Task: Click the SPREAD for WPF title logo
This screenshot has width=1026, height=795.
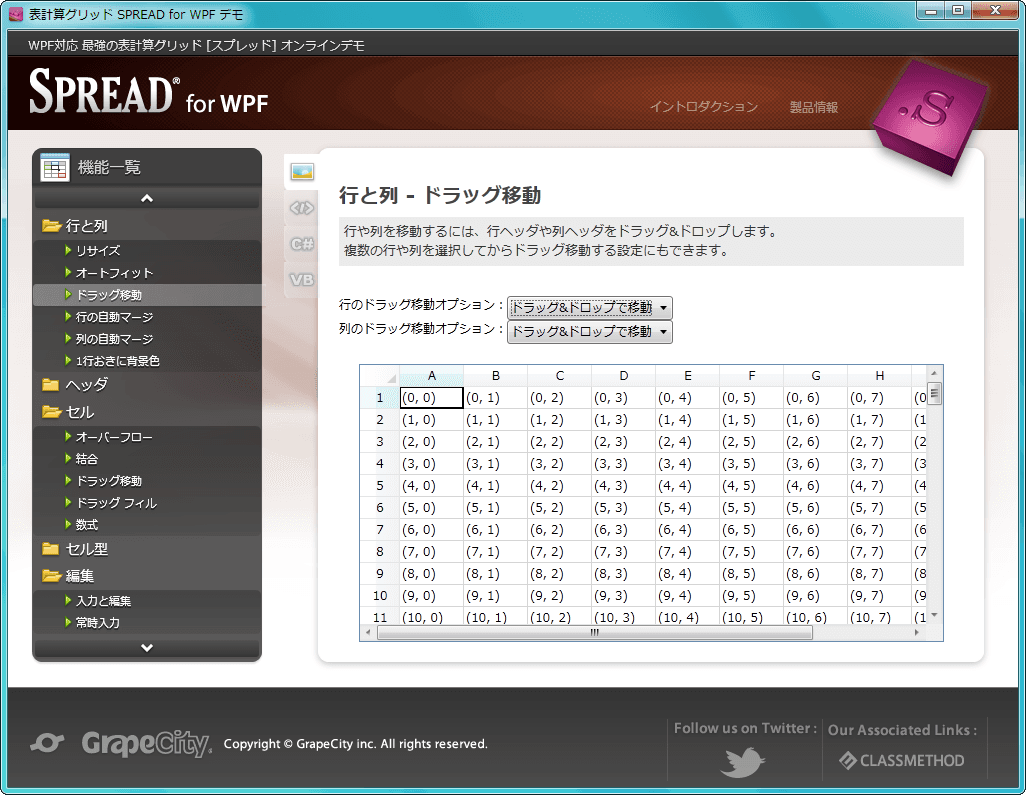Action: pyautogui.click(x=149, y=93)
